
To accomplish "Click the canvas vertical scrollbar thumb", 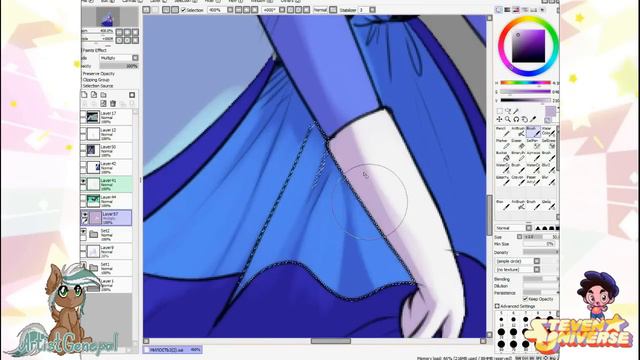I will (x=489, y=216).
